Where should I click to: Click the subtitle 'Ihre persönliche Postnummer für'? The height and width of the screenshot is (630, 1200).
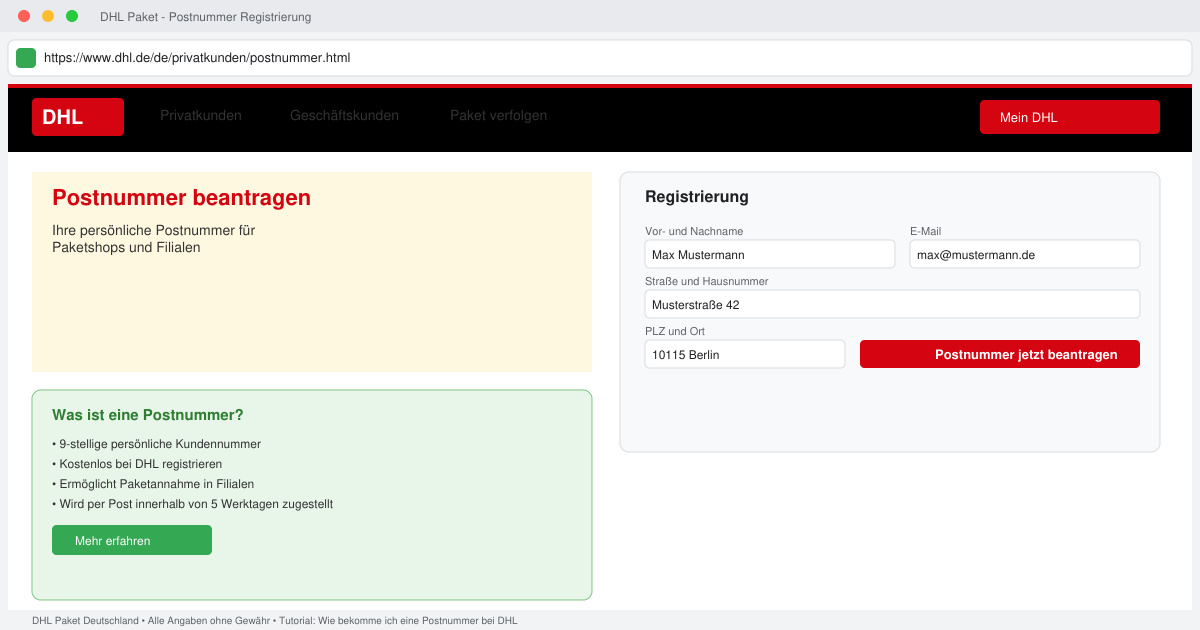154,230
